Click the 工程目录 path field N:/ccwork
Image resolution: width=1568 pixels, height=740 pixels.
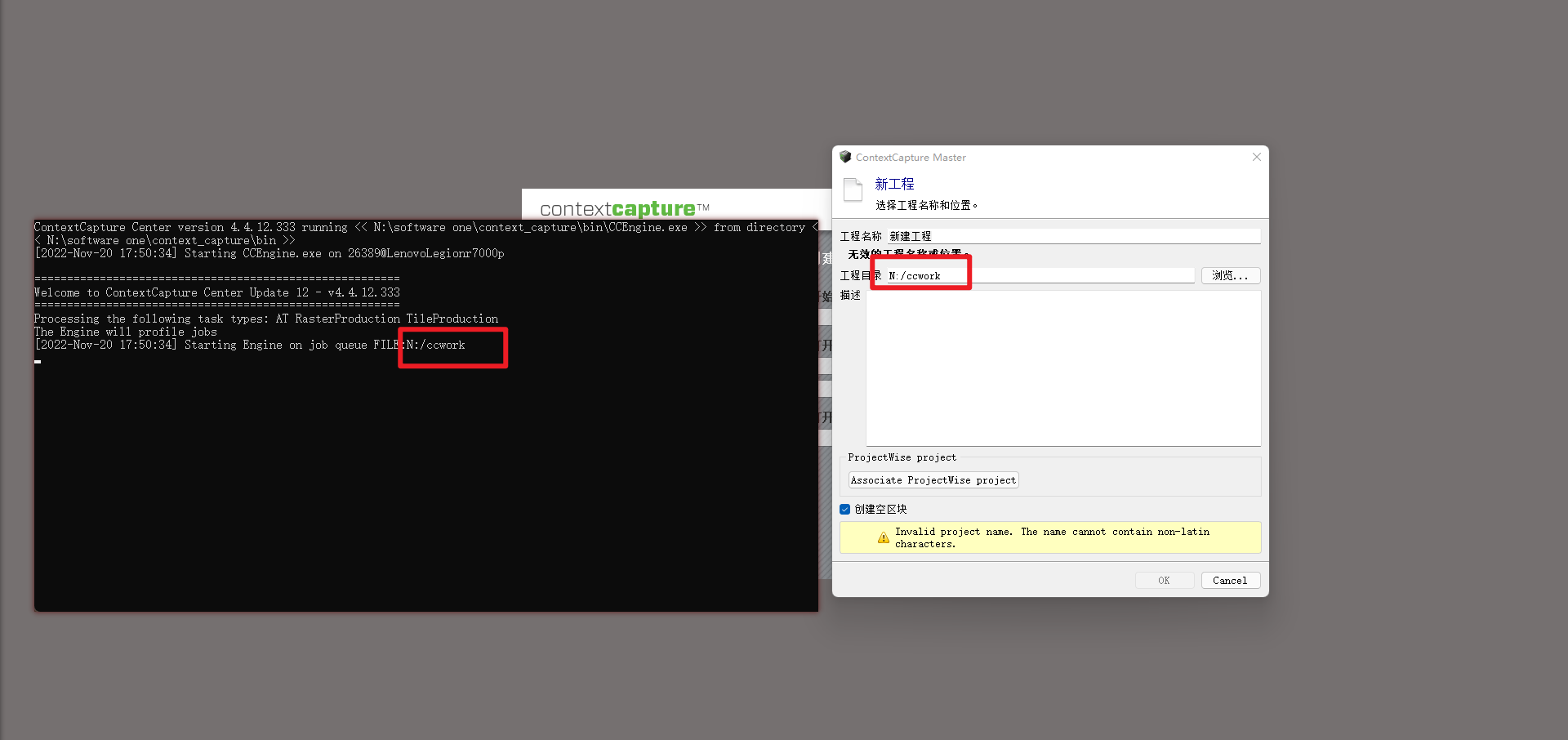pyautogui.click(x=1040, y=276)
